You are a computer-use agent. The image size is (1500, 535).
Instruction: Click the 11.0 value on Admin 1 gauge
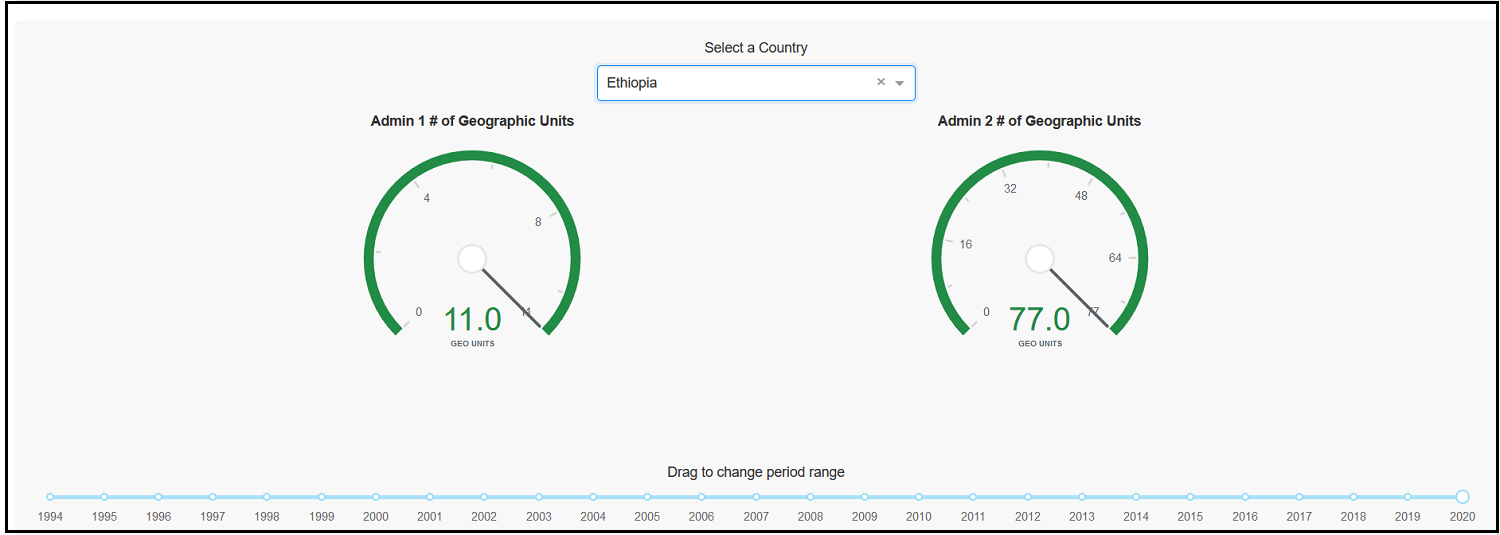(x=472, y=320)
